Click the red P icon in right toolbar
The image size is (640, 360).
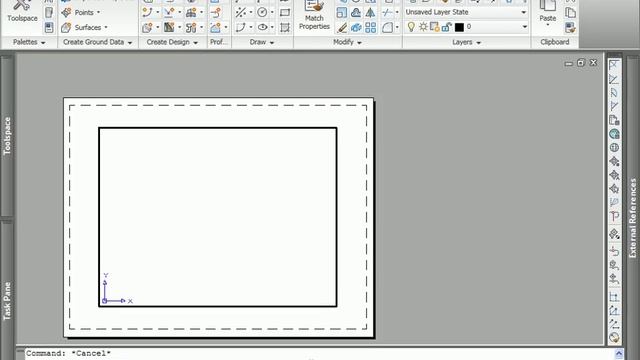(614, 217)
